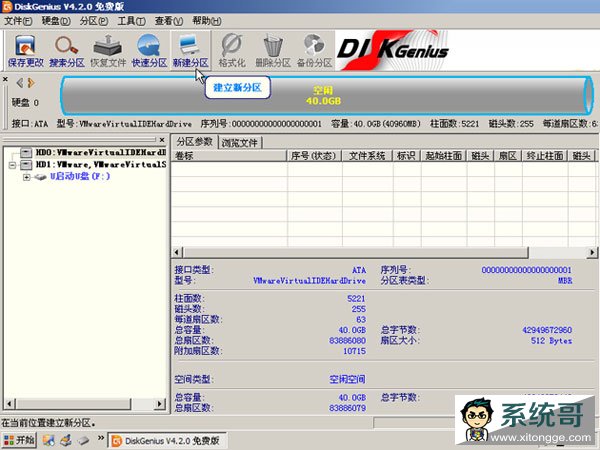600x450 pixels.
Task: Click tree panel scrollbar left arrow
Action: [10, 403]
